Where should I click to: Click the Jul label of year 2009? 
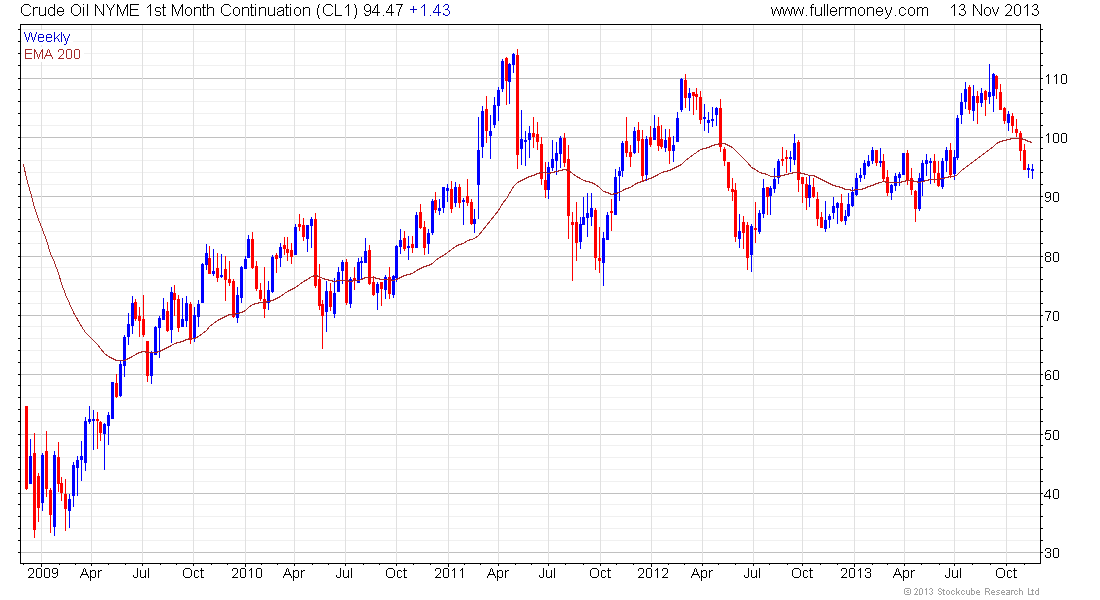(x=142, y=573)
